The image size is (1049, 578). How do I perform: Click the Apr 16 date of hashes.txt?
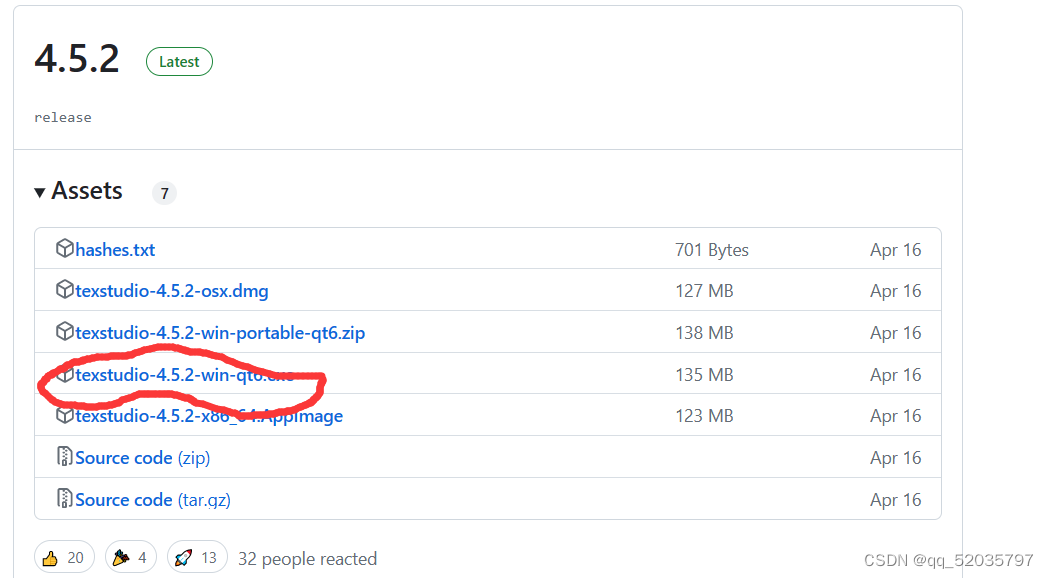(x=896, y=250)
